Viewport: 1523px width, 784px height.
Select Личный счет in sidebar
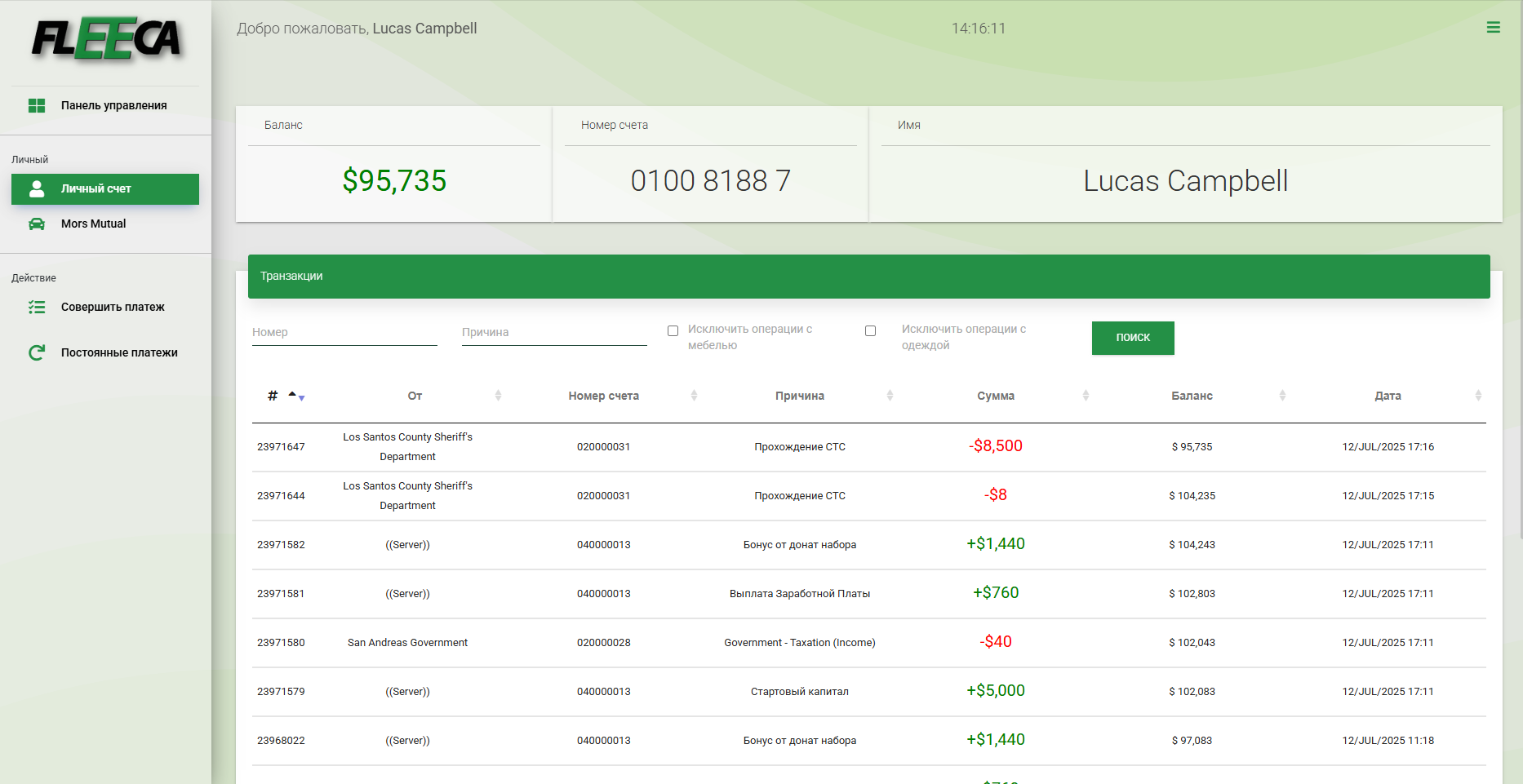tap(105, 188)
